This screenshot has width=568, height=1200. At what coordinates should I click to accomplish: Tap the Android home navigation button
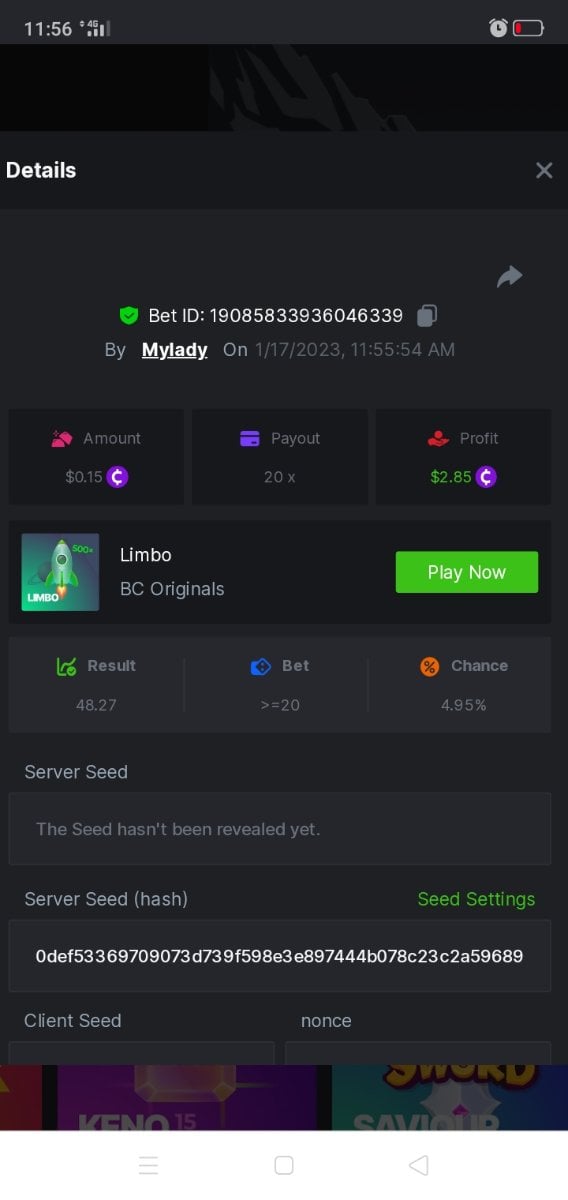coord(284,1165)
